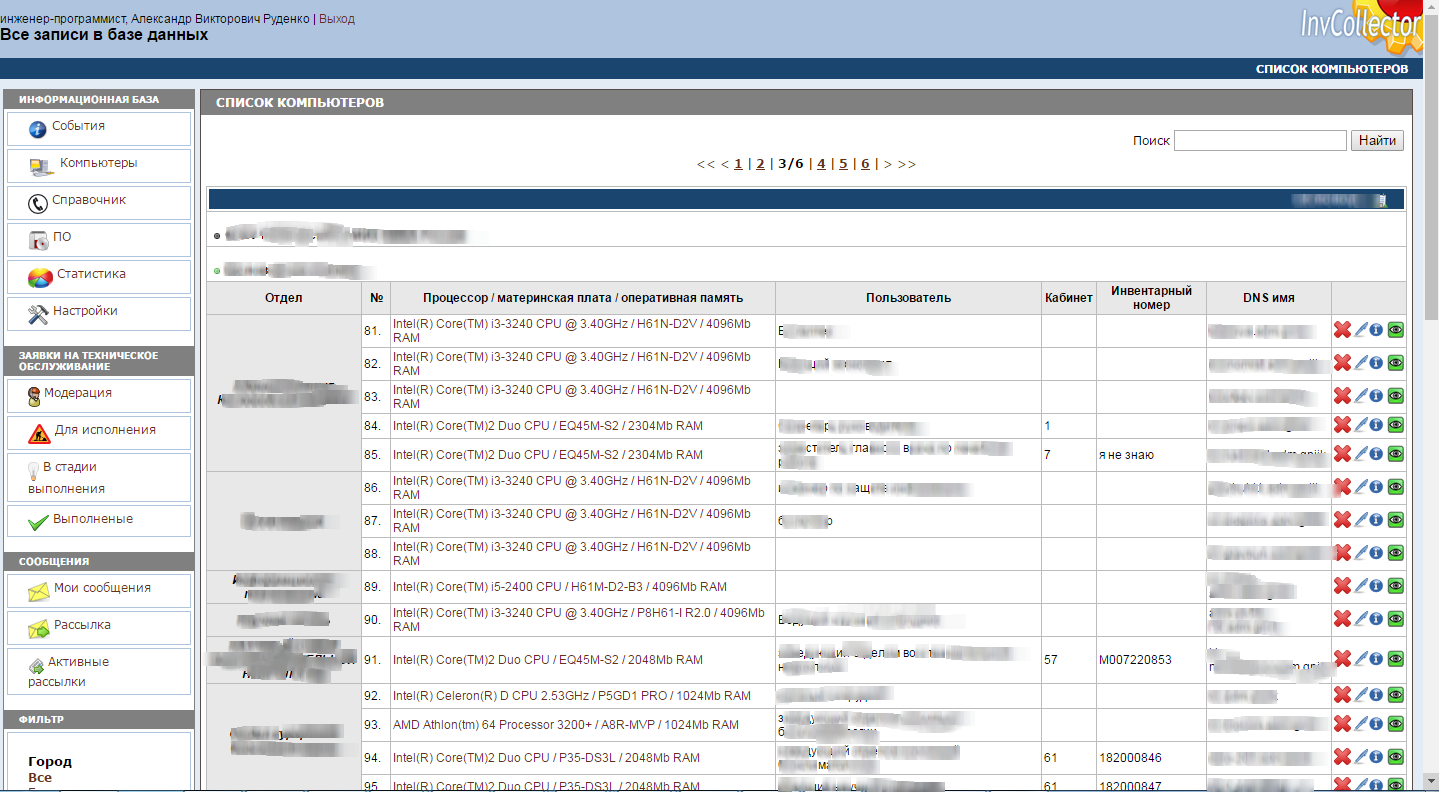Edit computer row 84 with the pencil icon
1439x792 pixels.
pos(1360,425)
